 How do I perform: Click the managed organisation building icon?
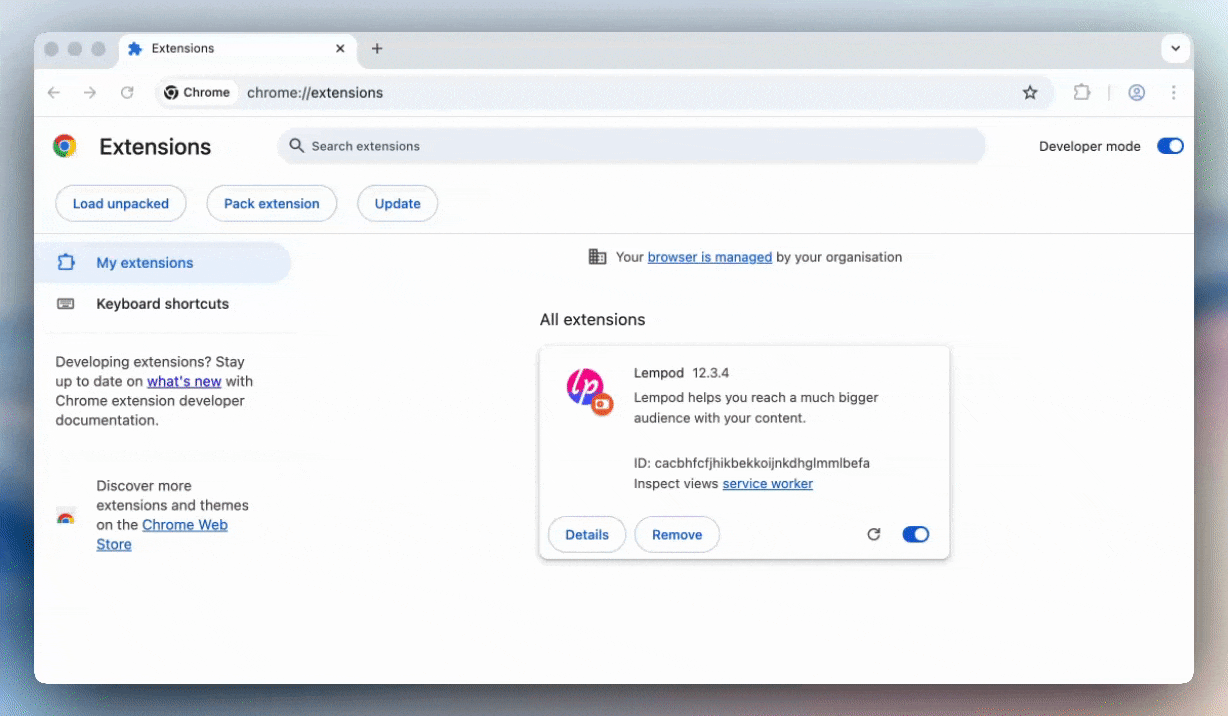coord(597,257)
